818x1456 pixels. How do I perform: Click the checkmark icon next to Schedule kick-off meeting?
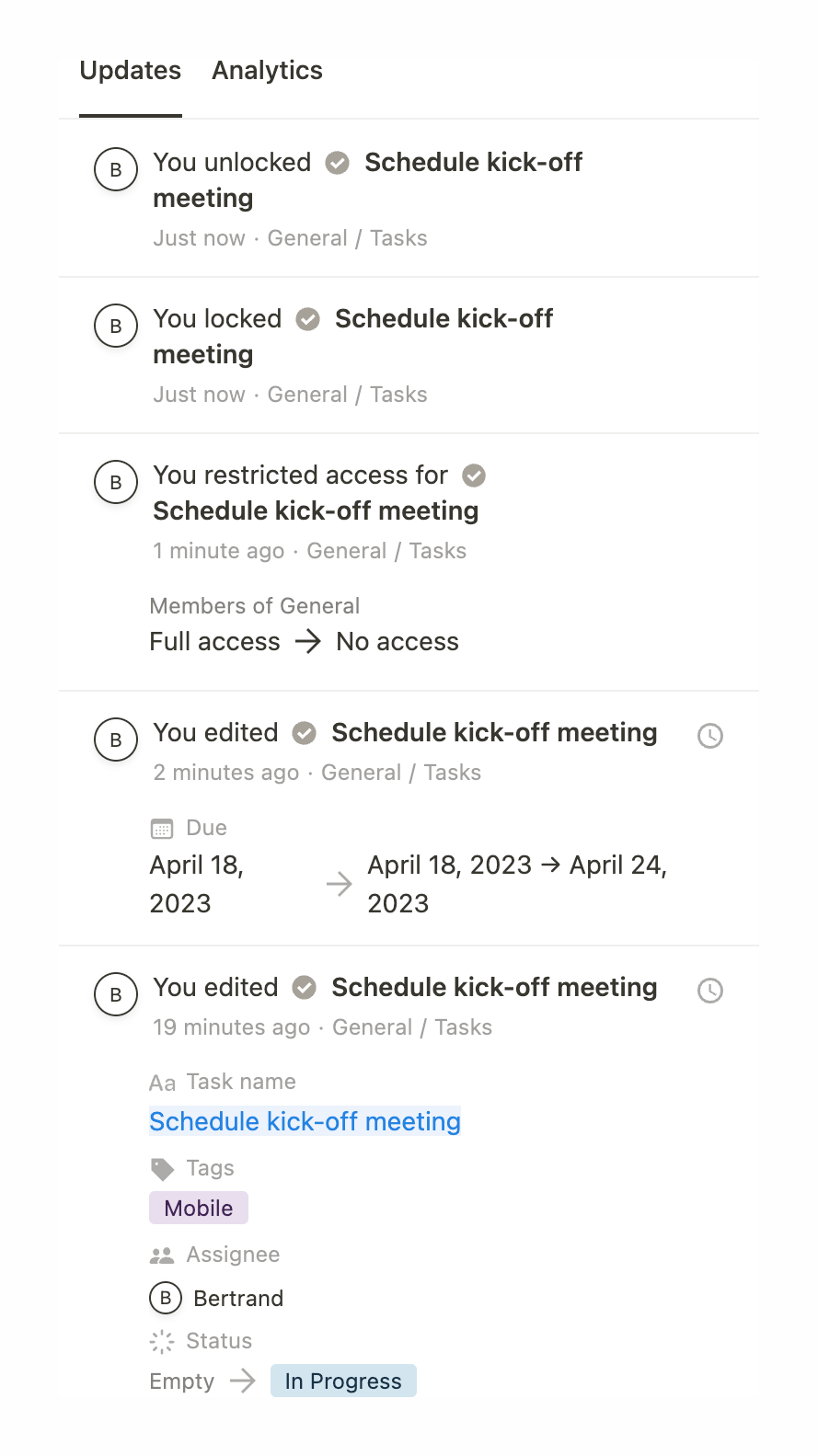coord(338,163)
